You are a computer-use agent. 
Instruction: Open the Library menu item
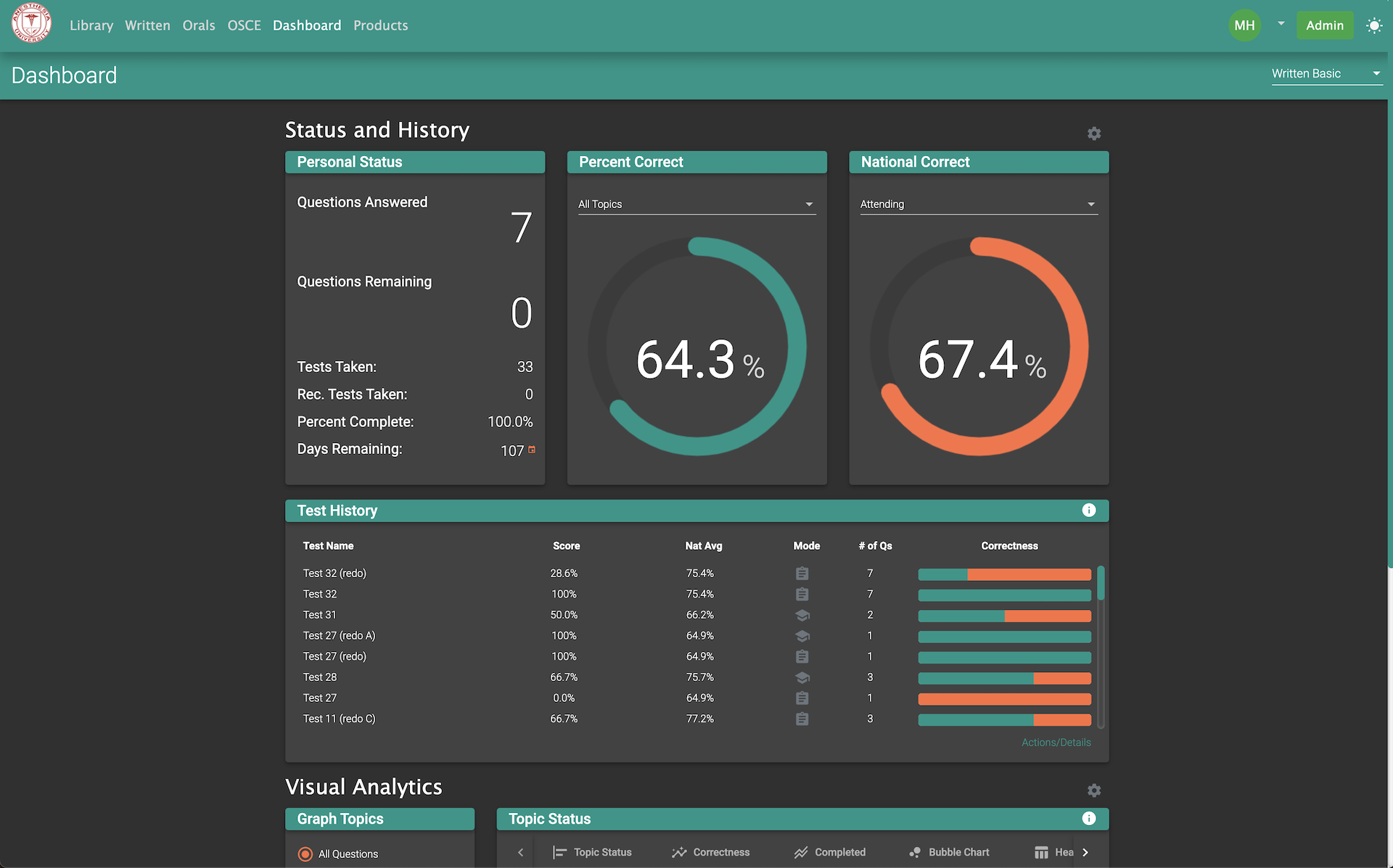[91, 25]
